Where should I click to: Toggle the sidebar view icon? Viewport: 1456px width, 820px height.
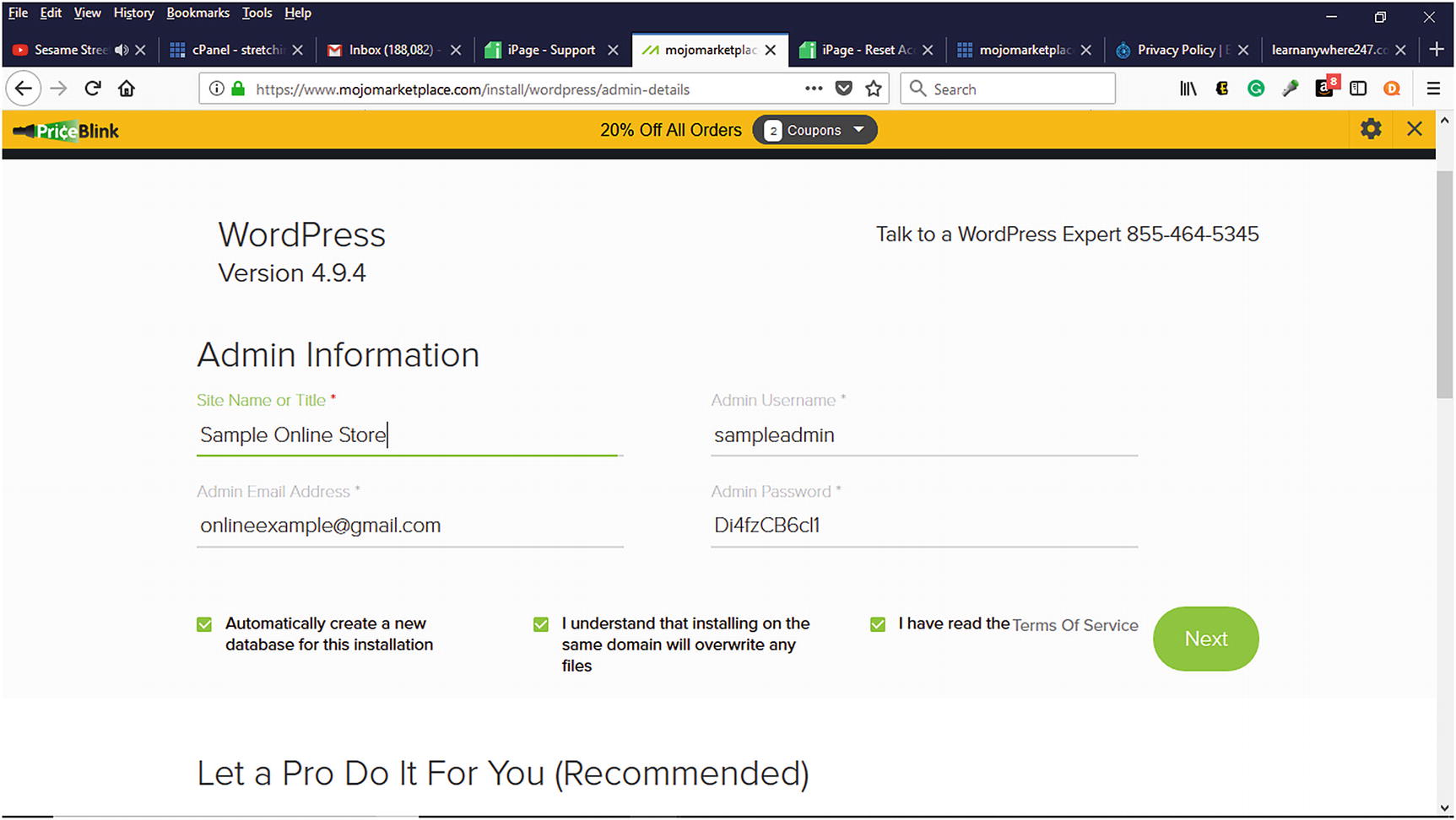(x=1358, y=89)
